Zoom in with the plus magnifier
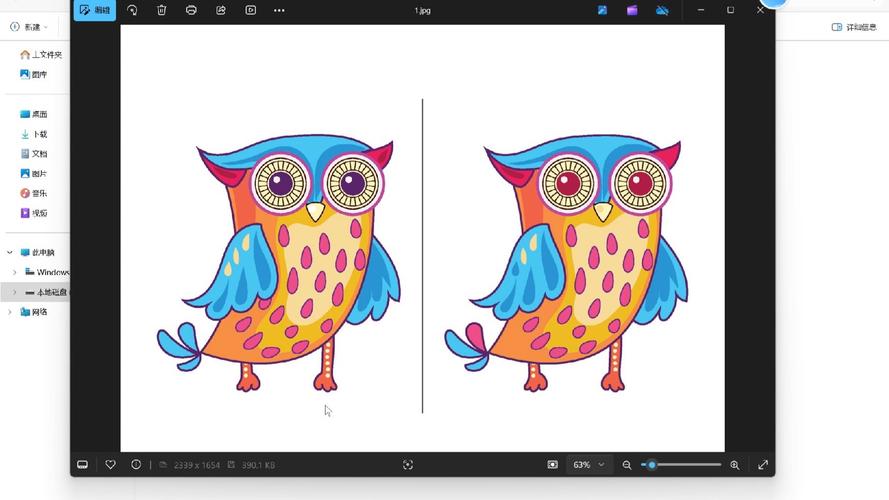This screenshot has width=889, height=500. [x=735, y=465]
